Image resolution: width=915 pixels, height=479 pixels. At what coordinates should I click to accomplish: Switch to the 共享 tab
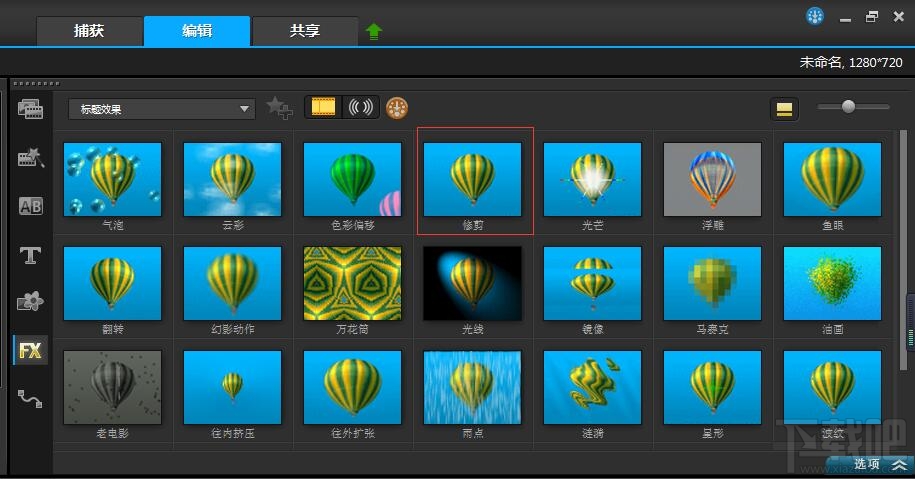coord(305,31)
